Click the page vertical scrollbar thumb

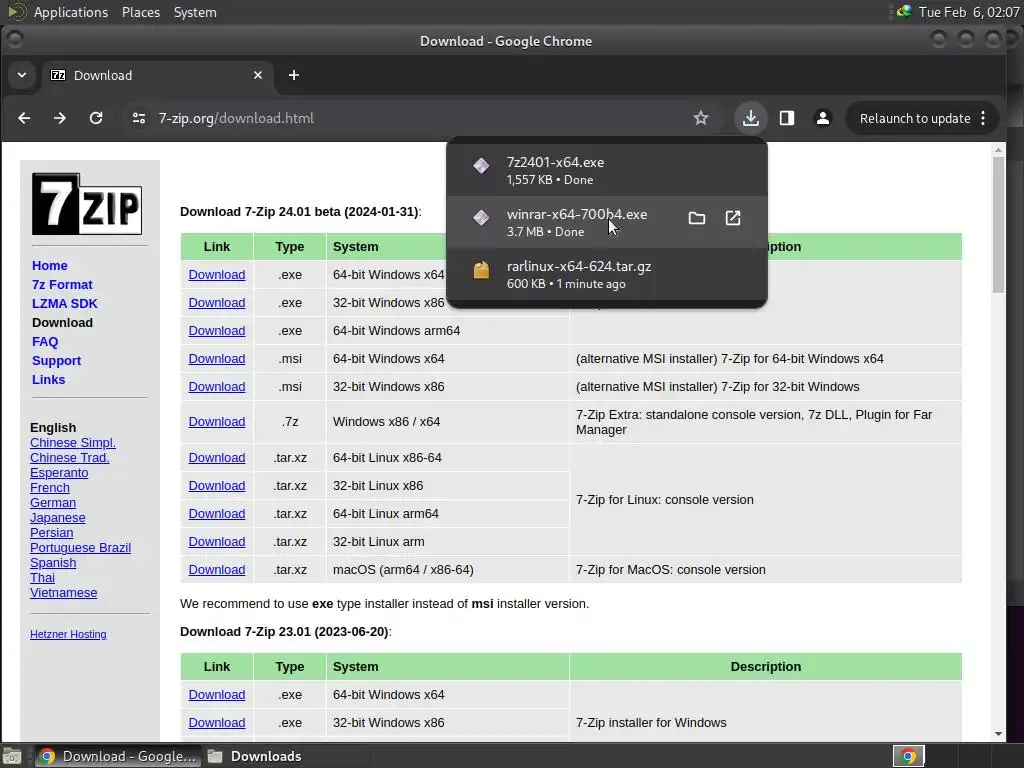[999, 224]
